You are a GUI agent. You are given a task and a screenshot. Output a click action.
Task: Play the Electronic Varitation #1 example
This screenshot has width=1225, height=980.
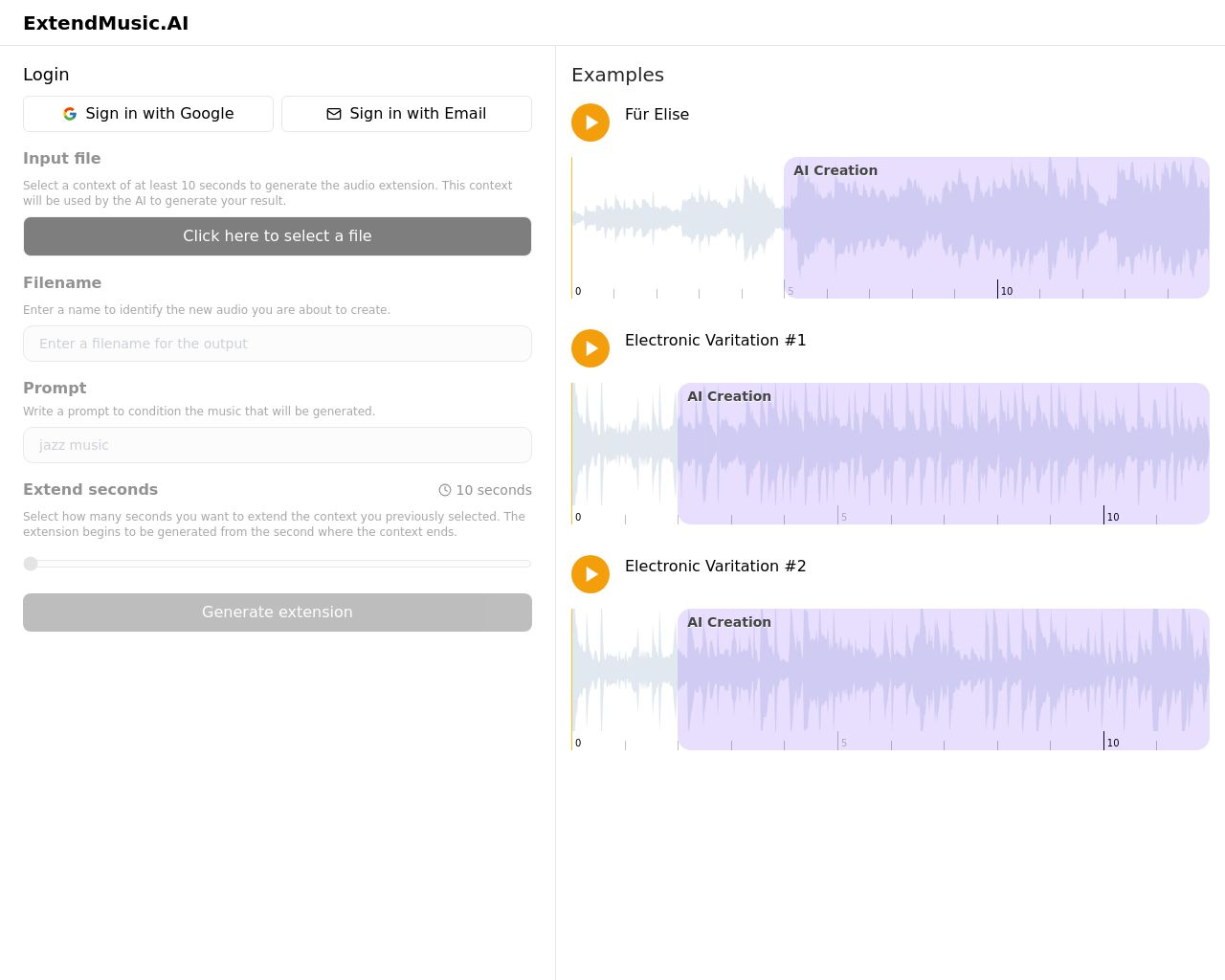[590, 348]
